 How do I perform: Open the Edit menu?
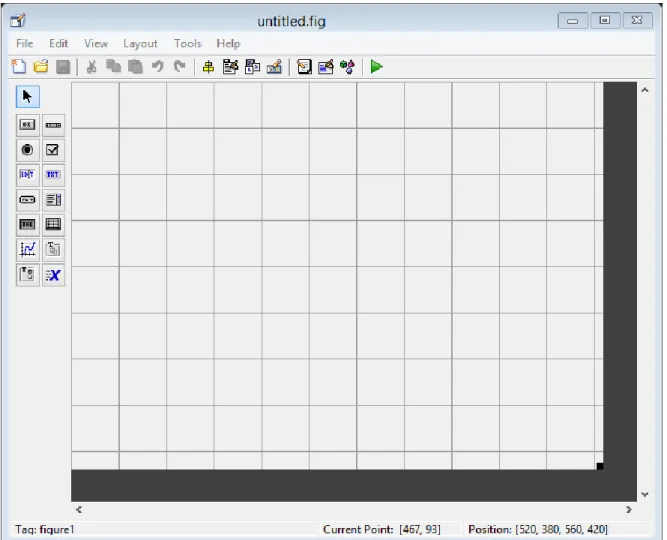tap(58, 43)
